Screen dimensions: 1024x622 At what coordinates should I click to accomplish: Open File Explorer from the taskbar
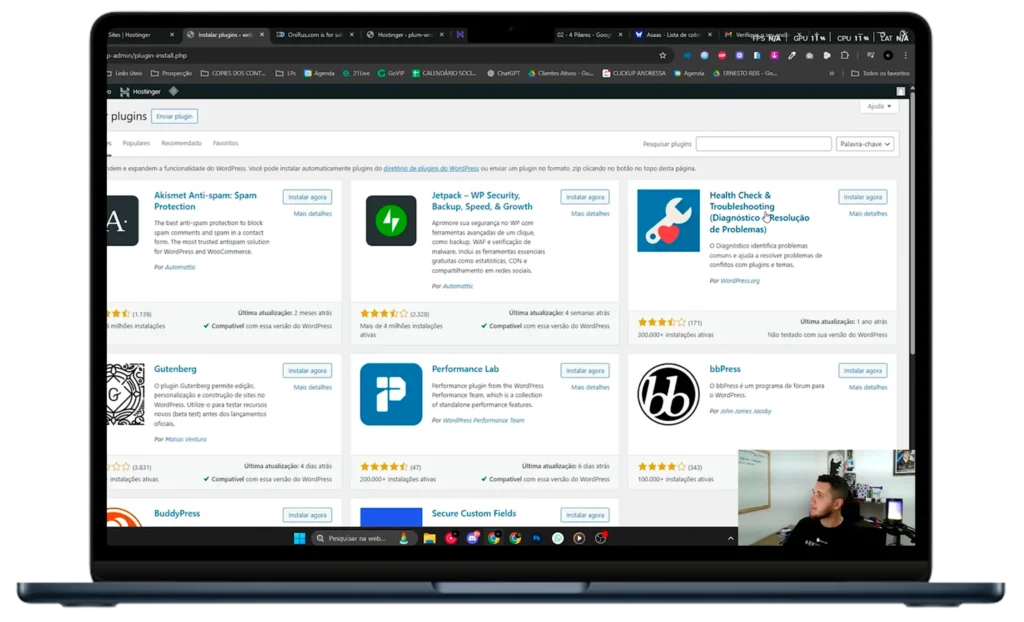[429, 538]
